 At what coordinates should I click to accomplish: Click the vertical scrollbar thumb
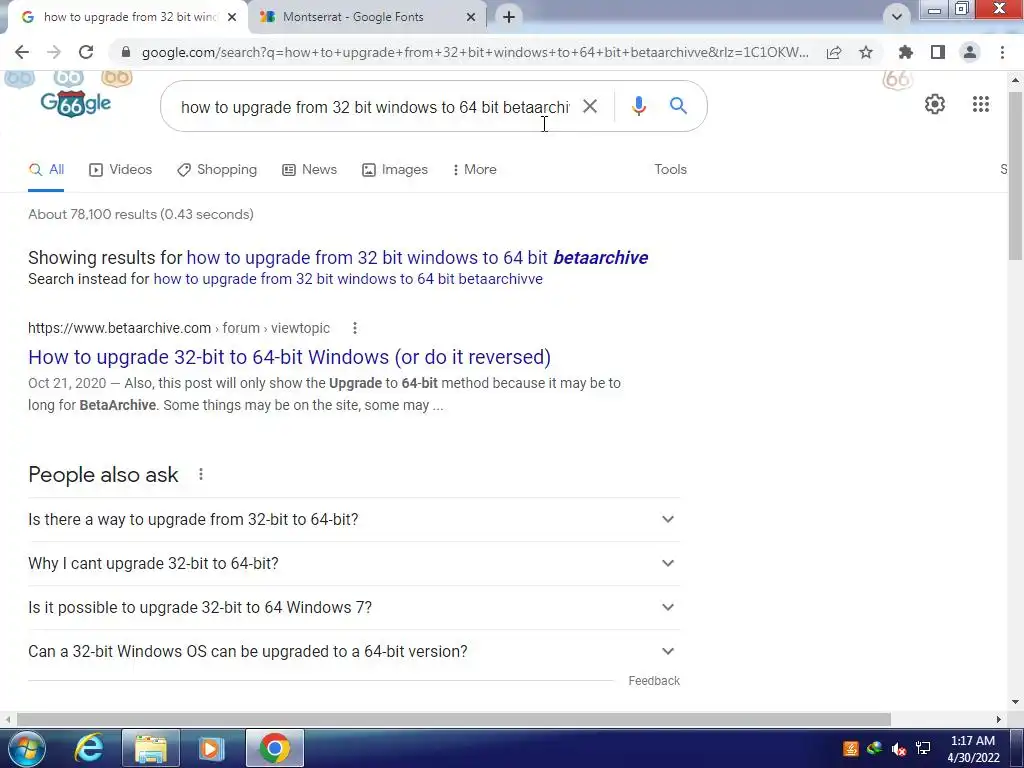coord(1015,176)
